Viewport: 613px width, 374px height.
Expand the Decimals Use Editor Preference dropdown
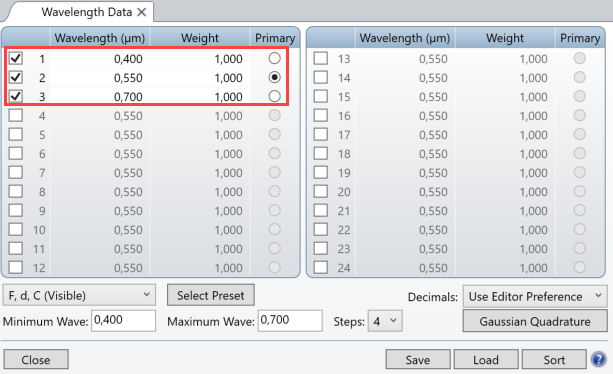[x=535, y=296]
